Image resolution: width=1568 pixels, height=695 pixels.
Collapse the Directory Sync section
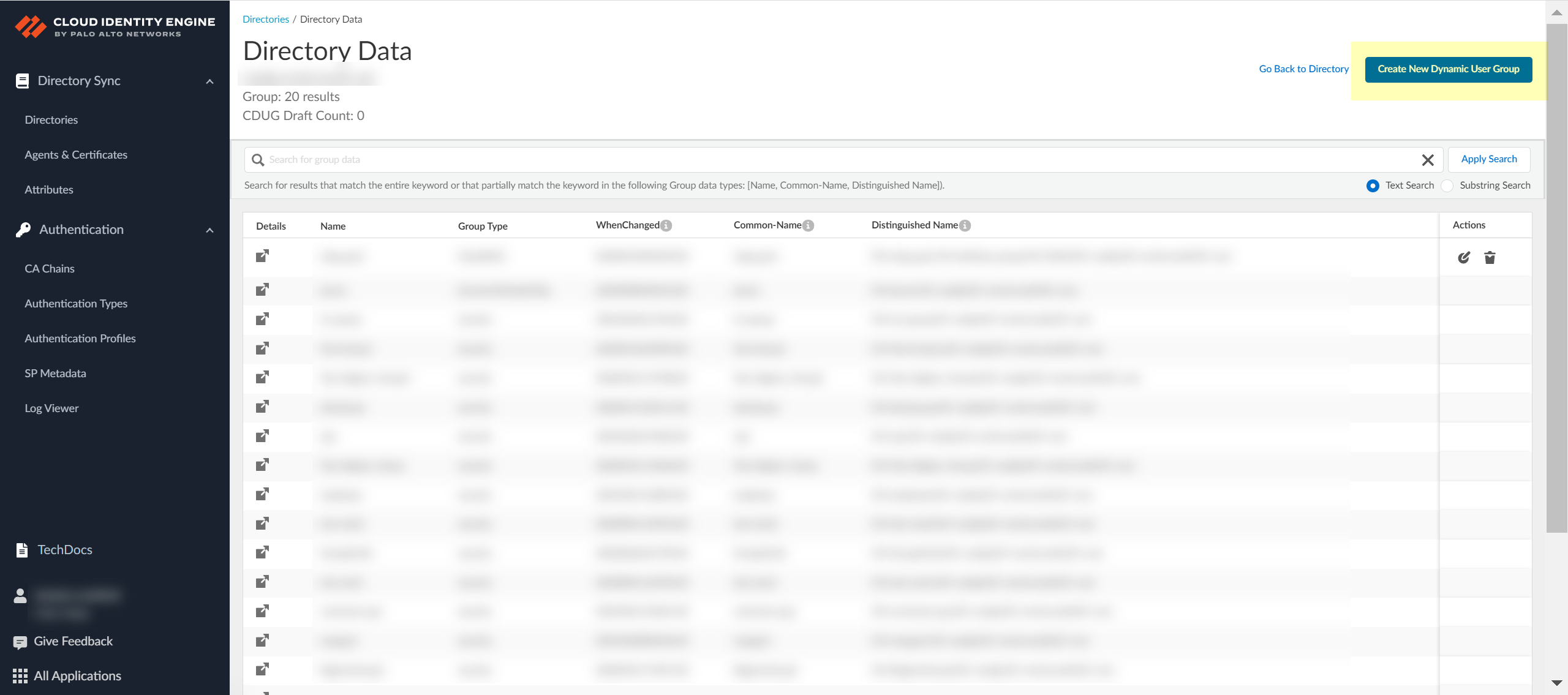click(x=209, y=81)
